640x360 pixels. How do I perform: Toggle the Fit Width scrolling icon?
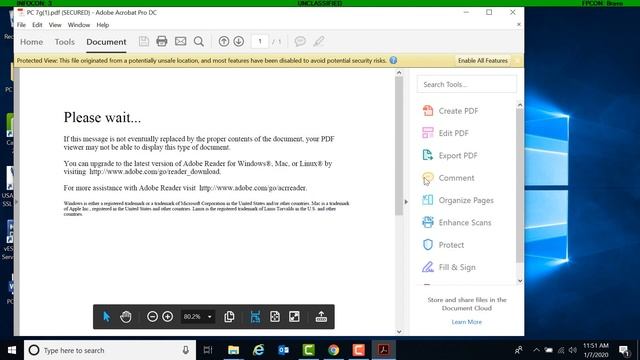click(x=256, y=316)
